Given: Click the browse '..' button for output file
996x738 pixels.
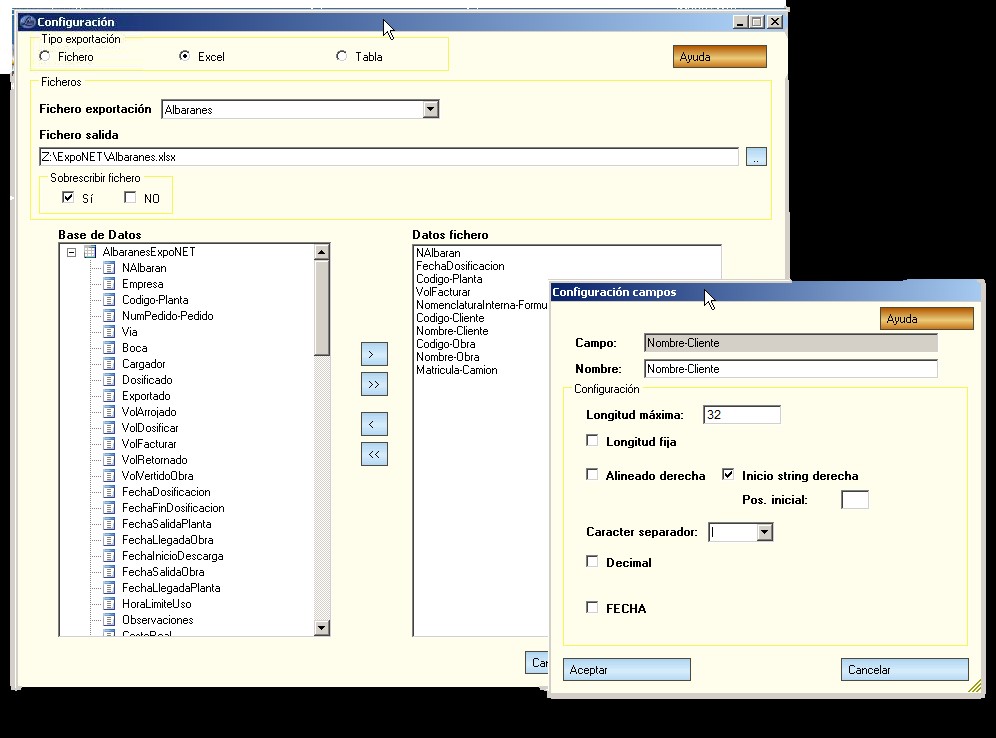Looking at the screenshot, I should 756,157.
